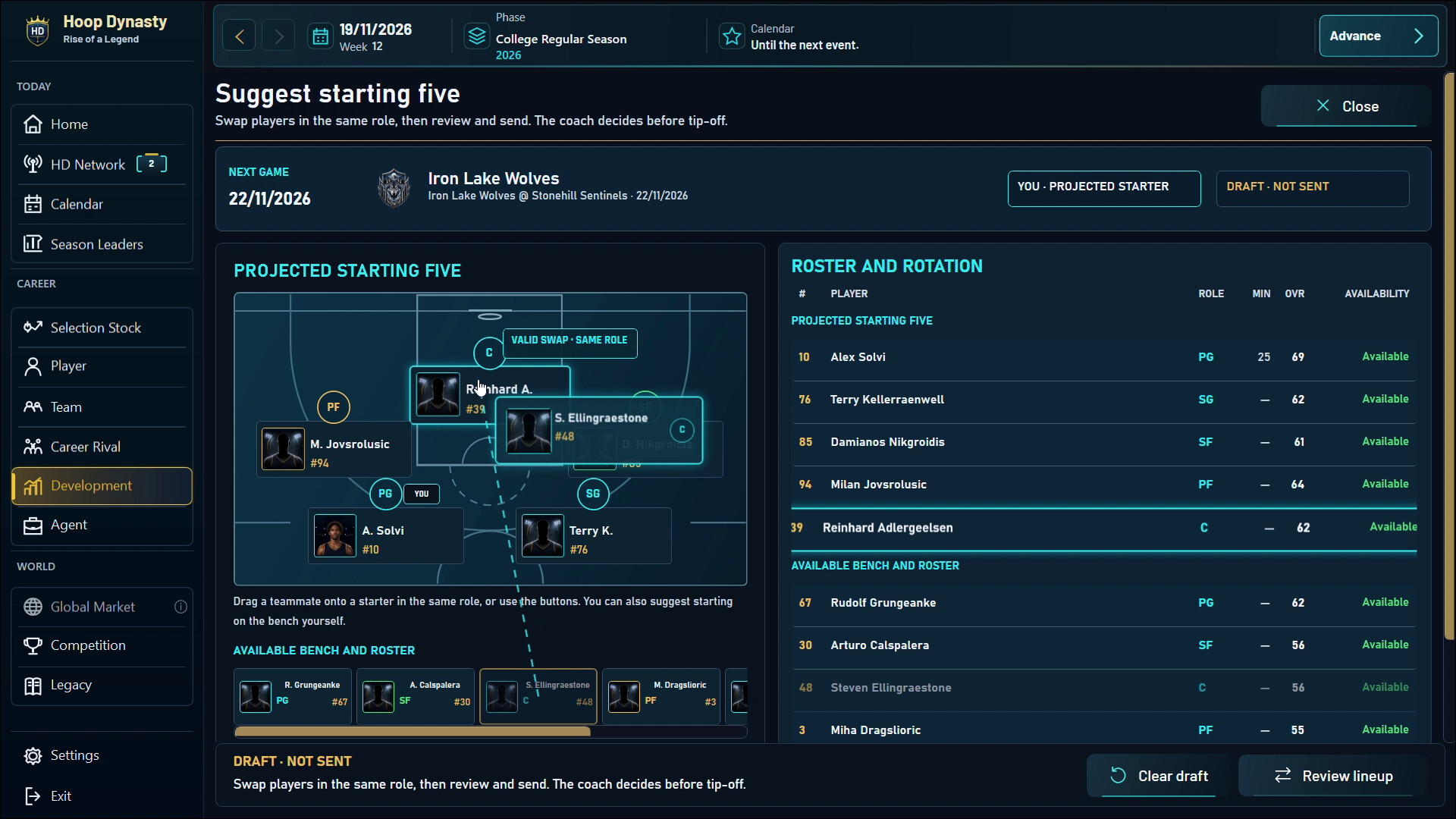
Task: Open the HD Network broadcast icon
Action: tap(33, 164)
